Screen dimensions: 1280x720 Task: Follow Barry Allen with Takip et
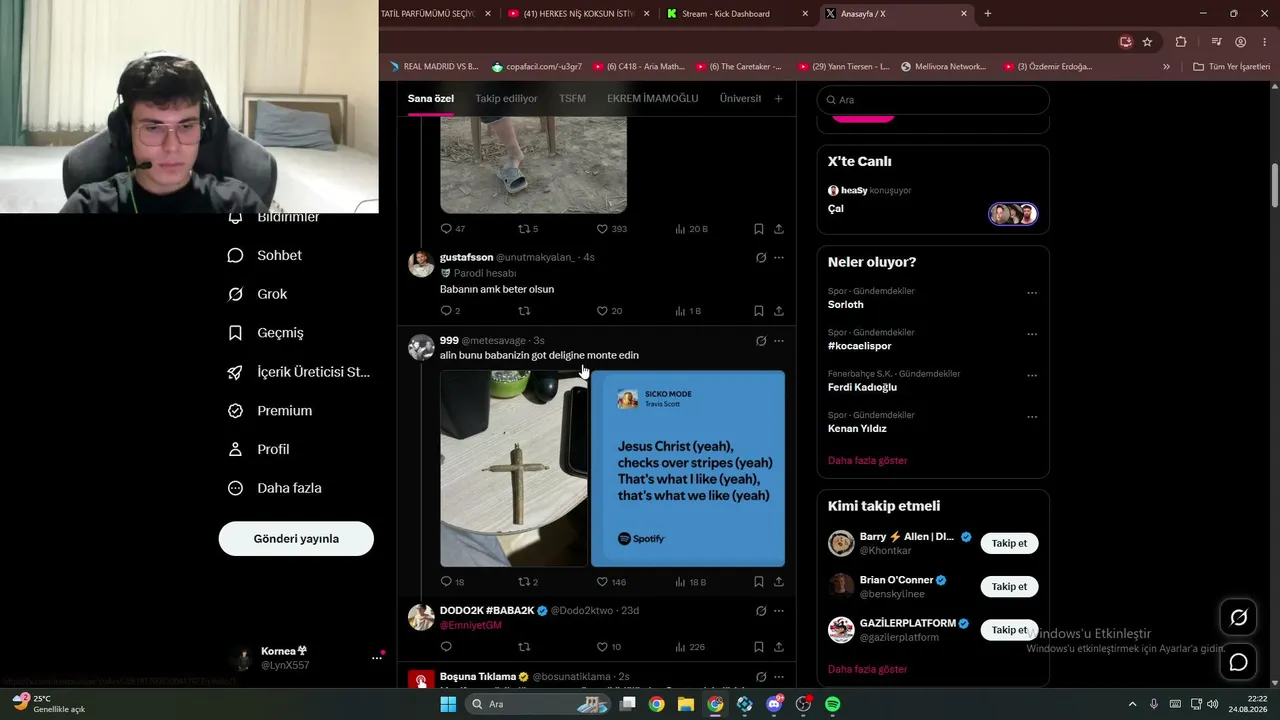tap(1009, 543)
